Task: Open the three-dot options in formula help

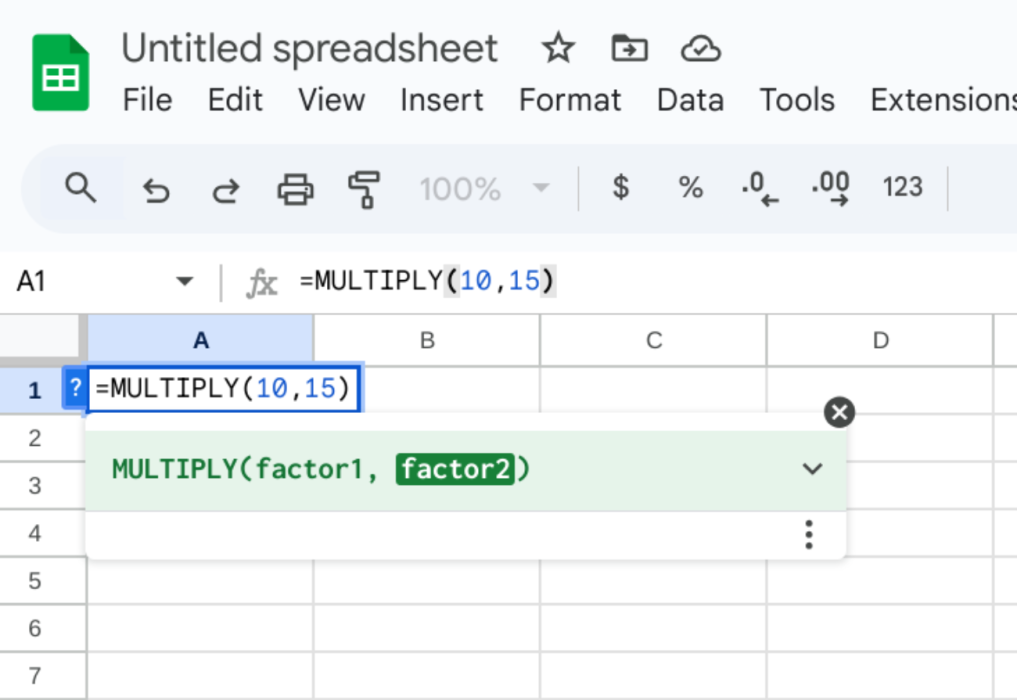Action: pyautogui.click(x=809, y=535)
